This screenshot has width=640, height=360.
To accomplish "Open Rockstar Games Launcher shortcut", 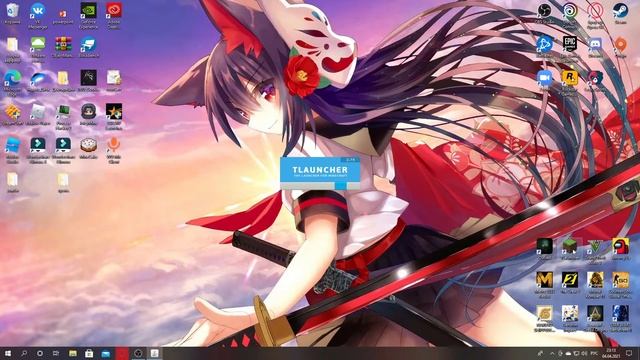I will pos(570,78).
